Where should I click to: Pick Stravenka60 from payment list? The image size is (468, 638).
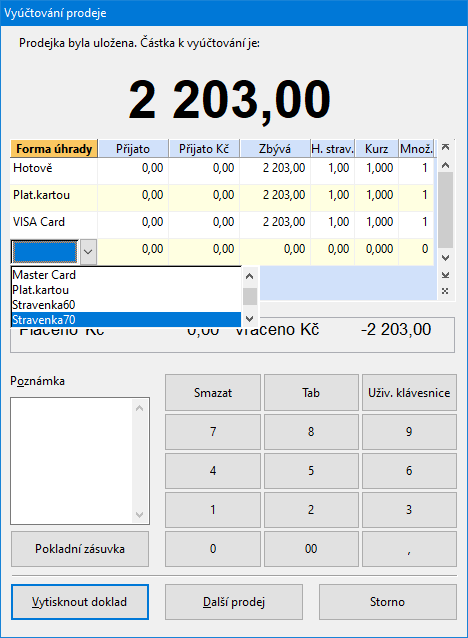127,305
